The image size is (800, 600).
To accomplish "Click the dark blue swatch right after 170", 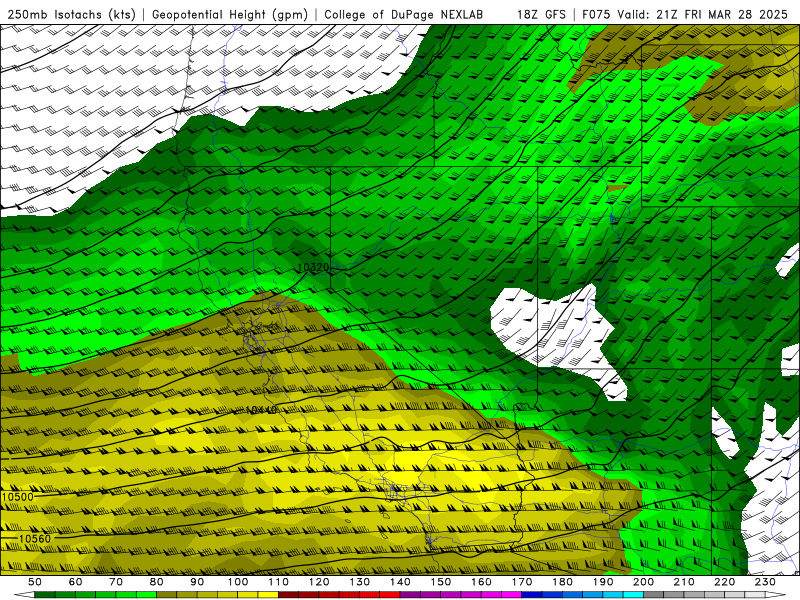I will pos(532,595).
